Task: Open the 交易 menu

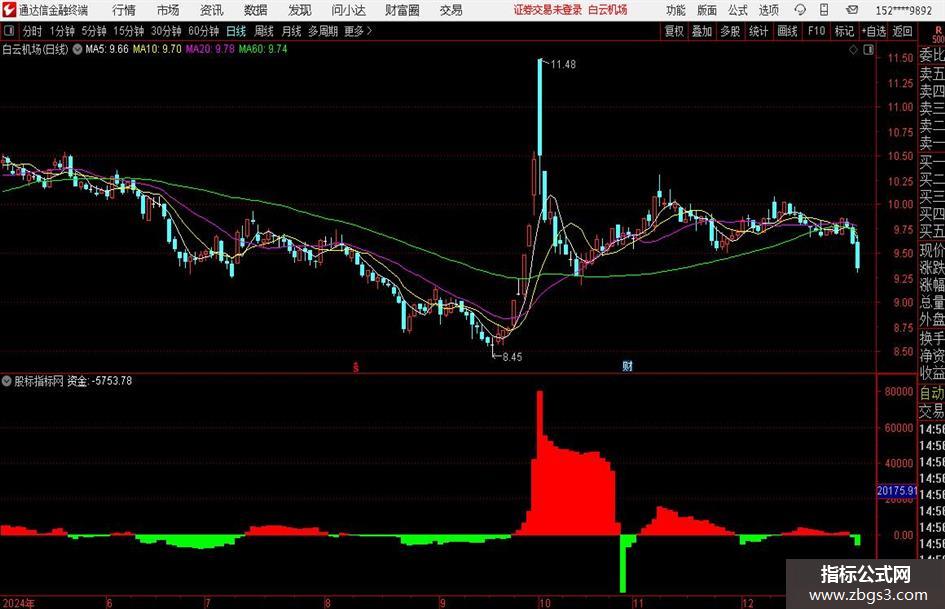Action: click(451, 10)
